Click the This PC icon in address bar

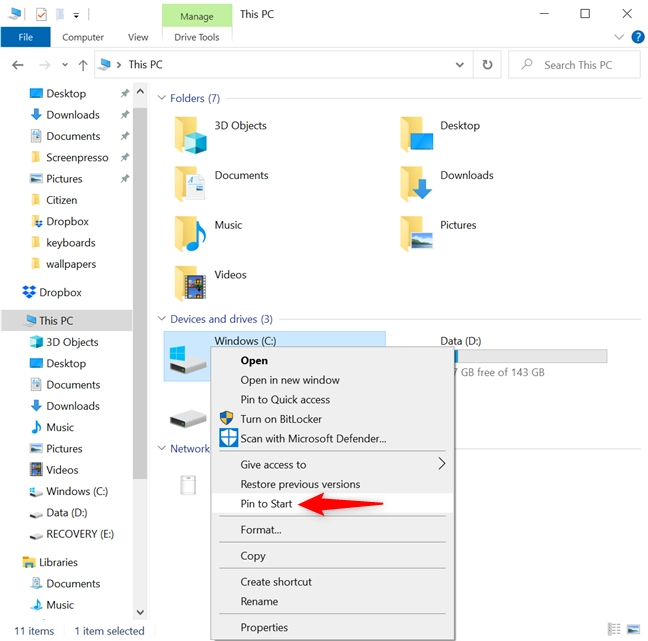pyautogui.click(x=106, y=64)
